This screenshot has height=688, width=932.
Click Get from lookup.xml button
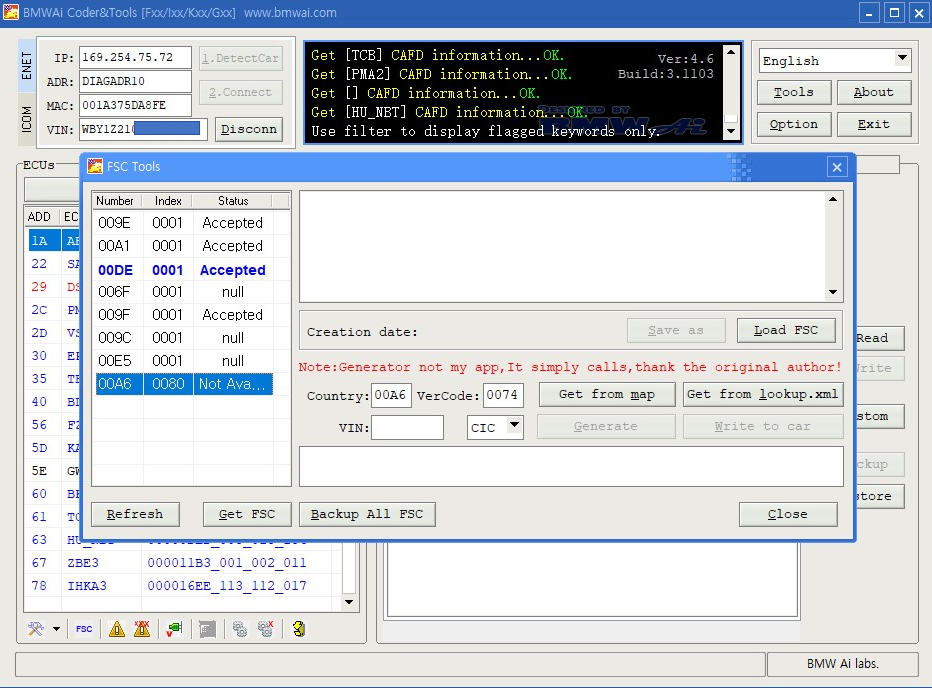763,394
